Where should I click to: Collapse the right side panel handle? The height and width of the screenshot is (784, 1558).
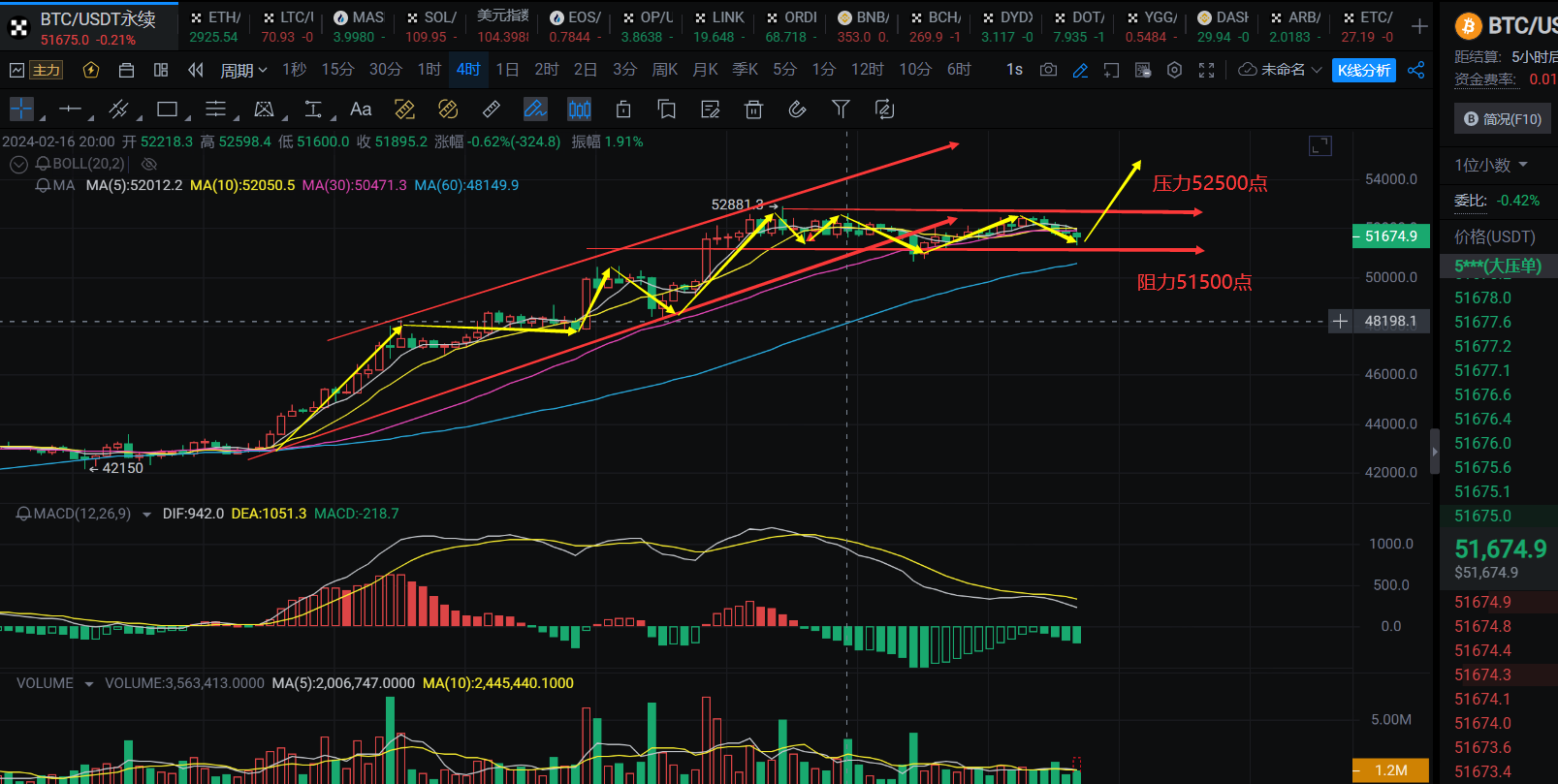1435,452
